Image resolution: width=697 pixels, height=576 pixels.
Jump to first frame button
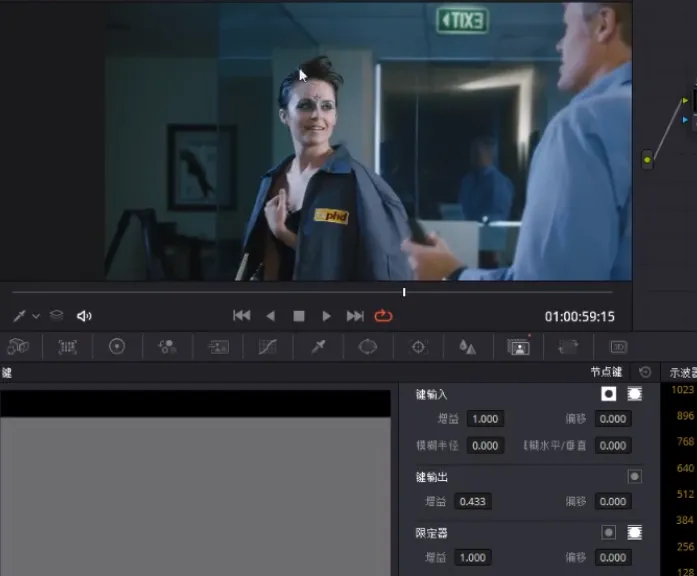(x=242, y=316)
